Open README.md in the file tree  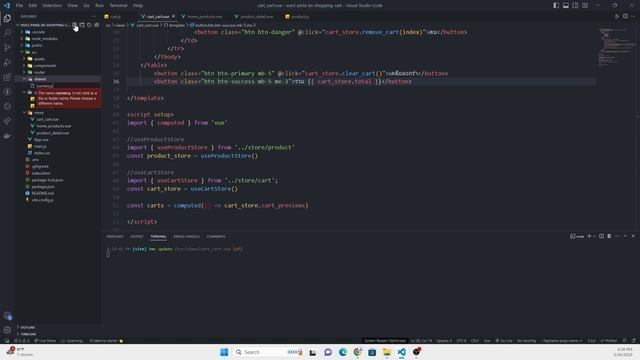[42, 193]
